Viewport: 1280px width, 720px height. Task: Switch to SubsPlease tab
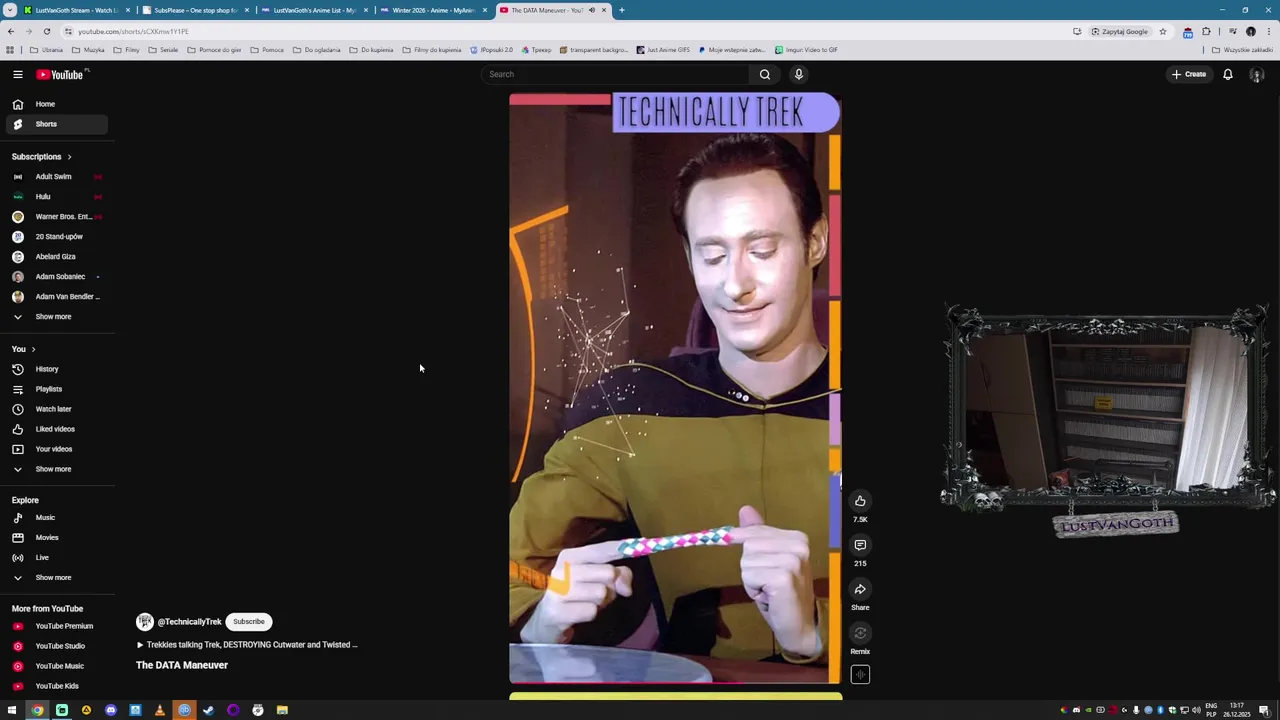coord(194,10)
